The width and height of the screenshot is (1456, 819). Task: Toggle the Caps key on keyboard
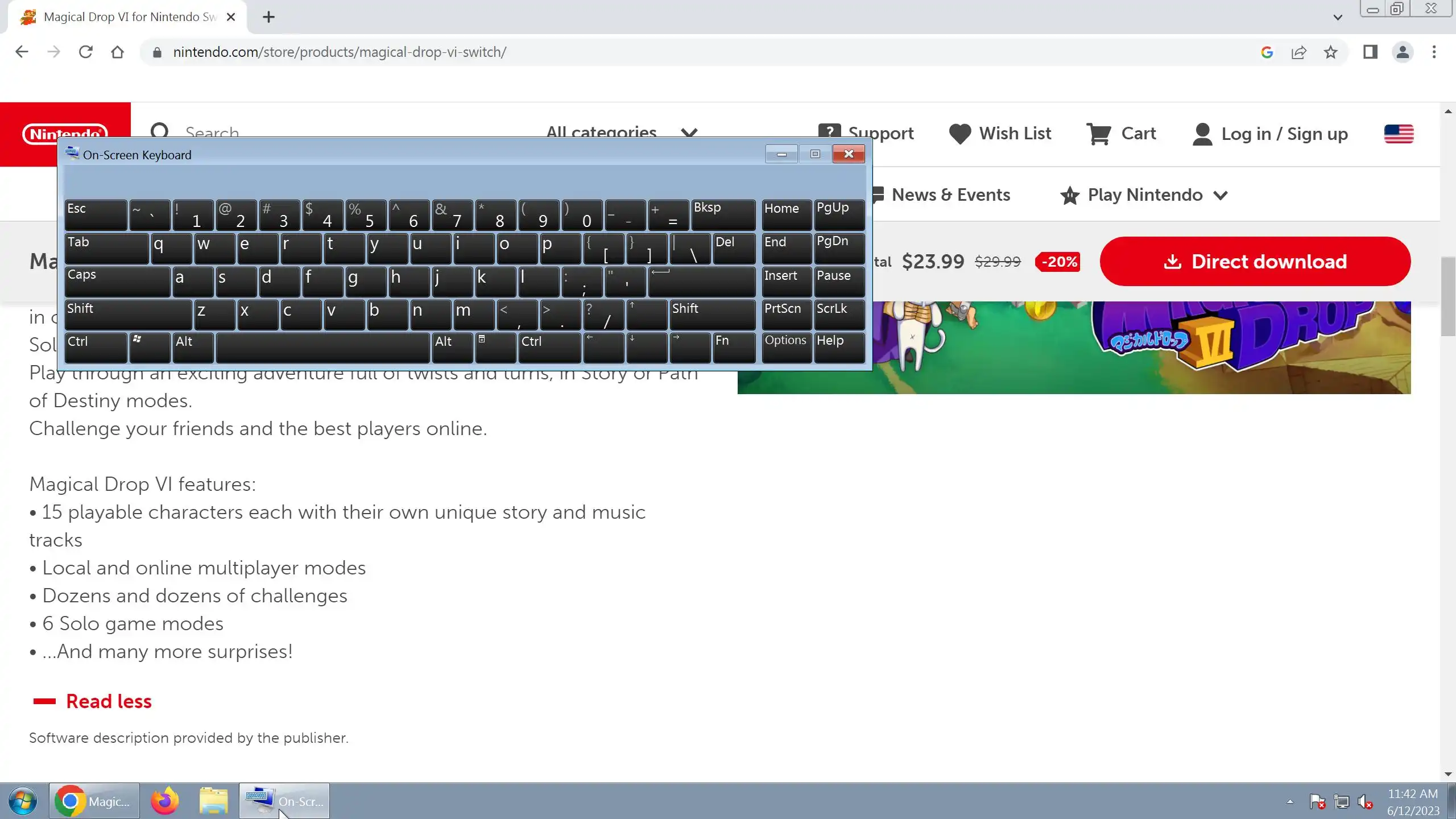pyautogui.click(x=117, y=282)
